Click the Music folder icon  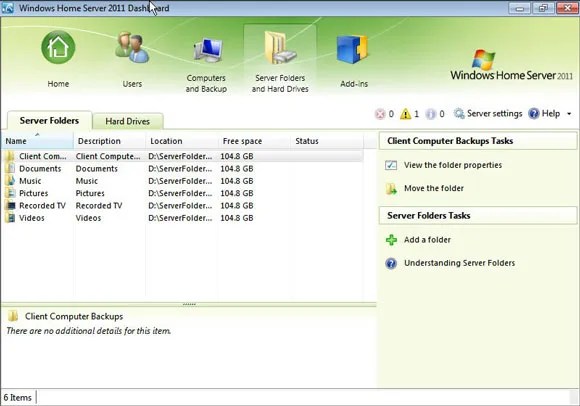10,181
